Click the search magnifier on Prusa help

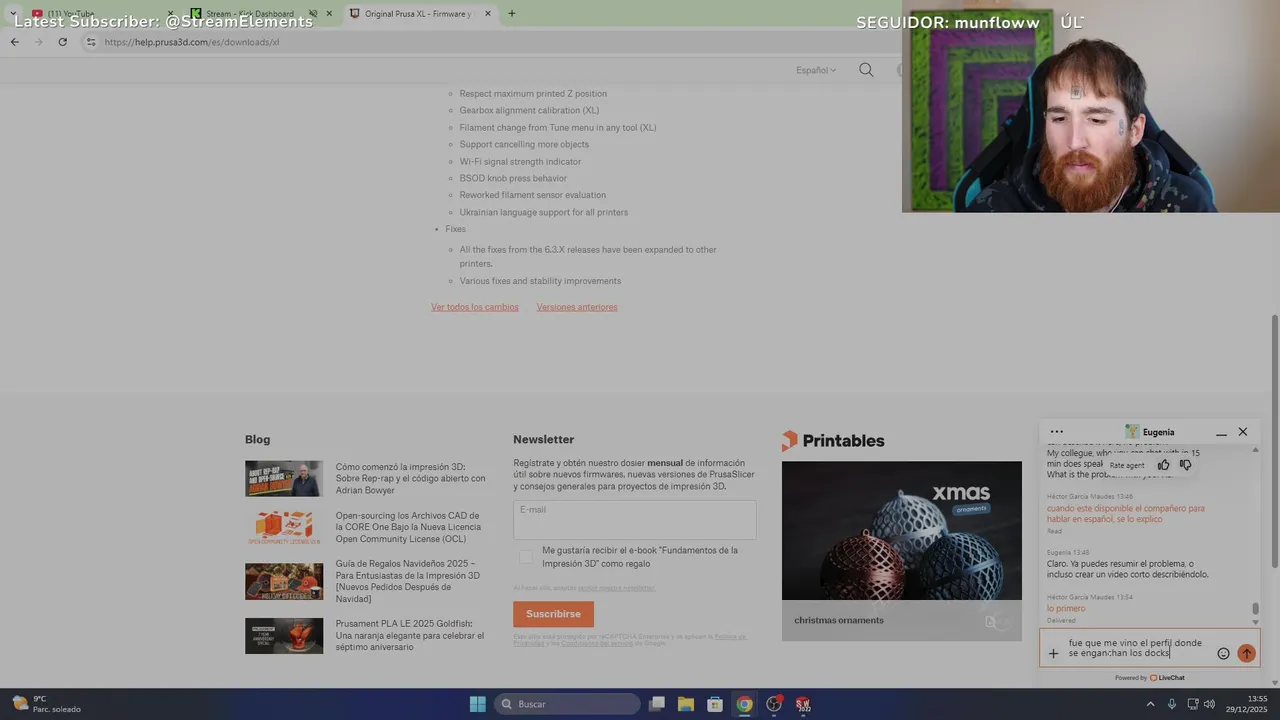866,70
